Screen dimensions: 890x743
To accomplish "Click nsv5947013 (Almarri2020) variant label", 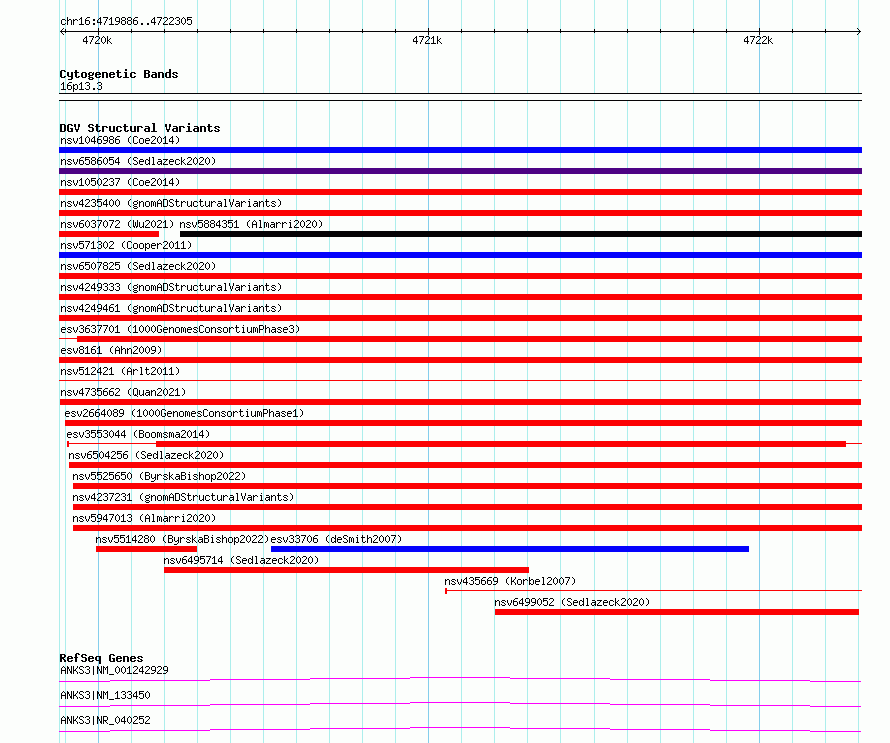I will [144, 518].
